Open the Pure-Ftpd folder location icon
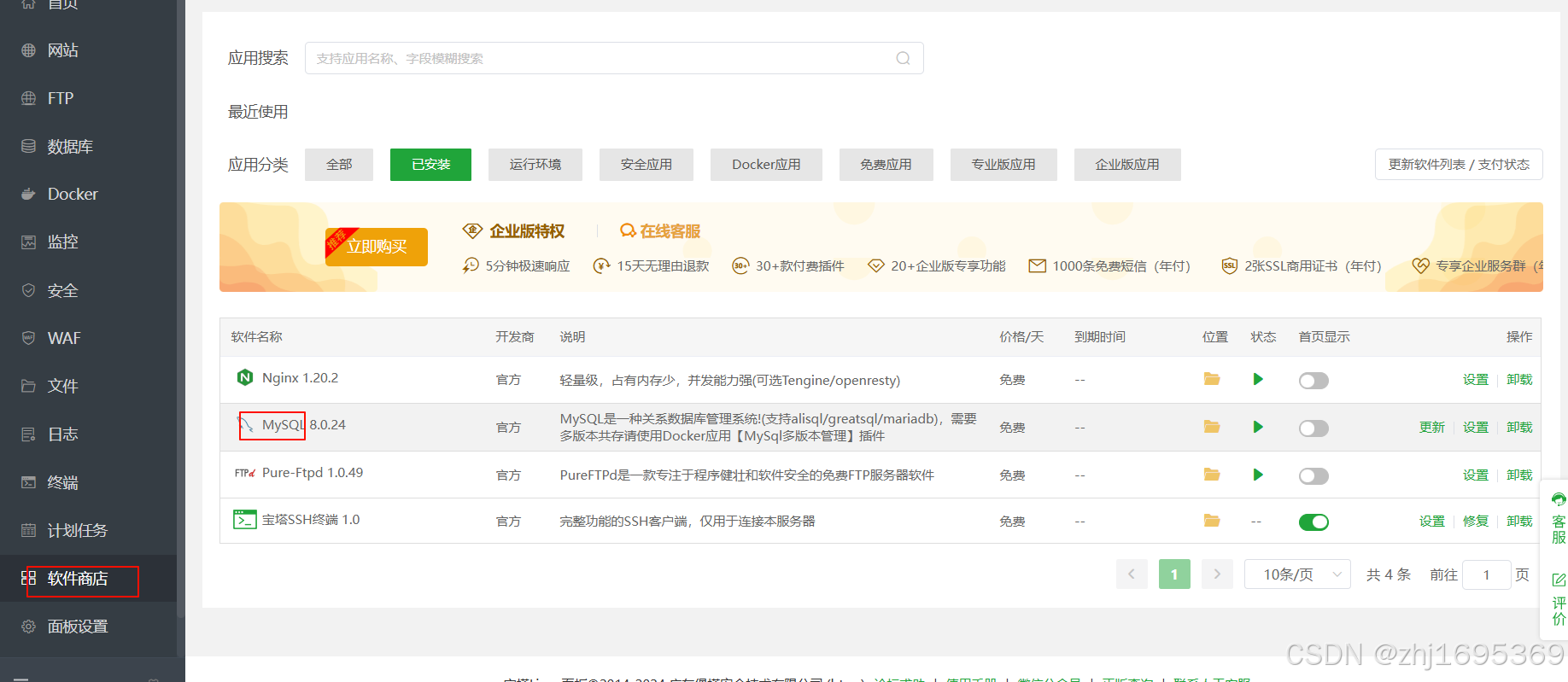This screenshot has height=682, width=1568. [1211, 475]
